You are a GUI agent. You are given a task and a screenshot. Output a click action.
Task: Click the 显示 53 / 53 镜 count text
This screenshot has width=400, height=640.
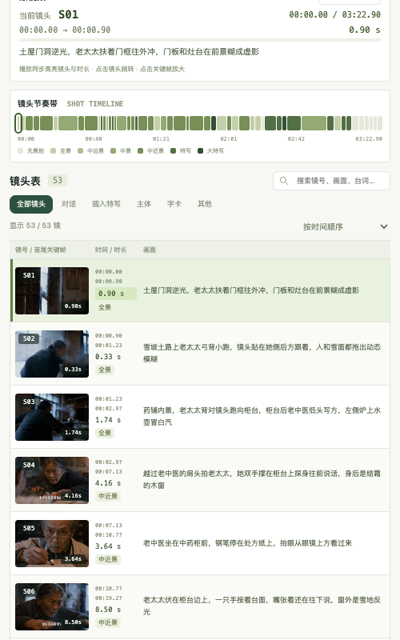point(35,226)
